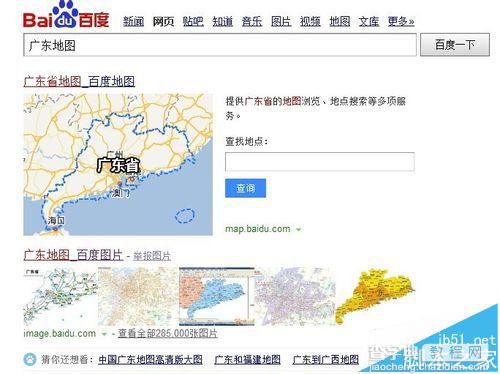Open fifth yellow-orange Guangdong map thumbnail
Screen dimensions: 500x374
click(376, 296)
